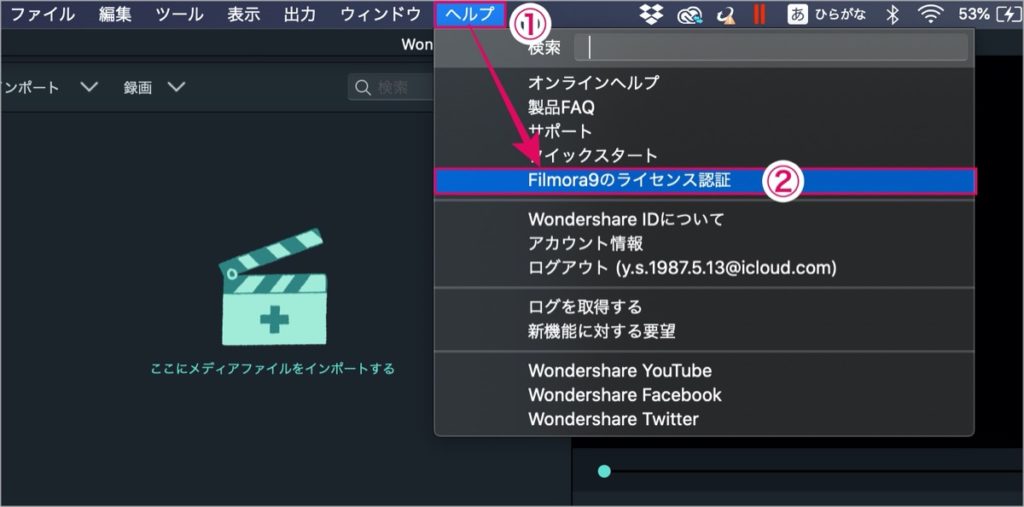Click the help menu 検索 field
The width and height of the screenshot is (1024, 507).
tap(771, 48)
